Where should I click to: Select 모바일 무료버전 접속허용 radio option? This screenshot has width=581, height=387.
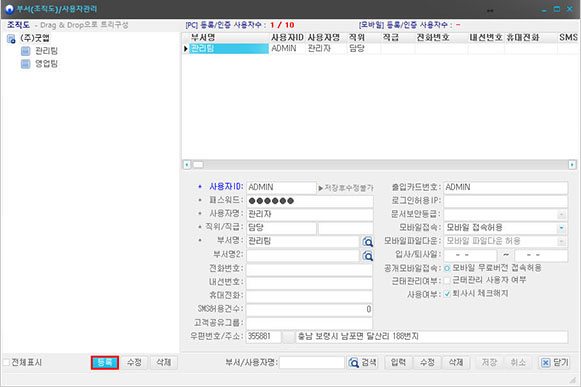(x=447, y=268)
